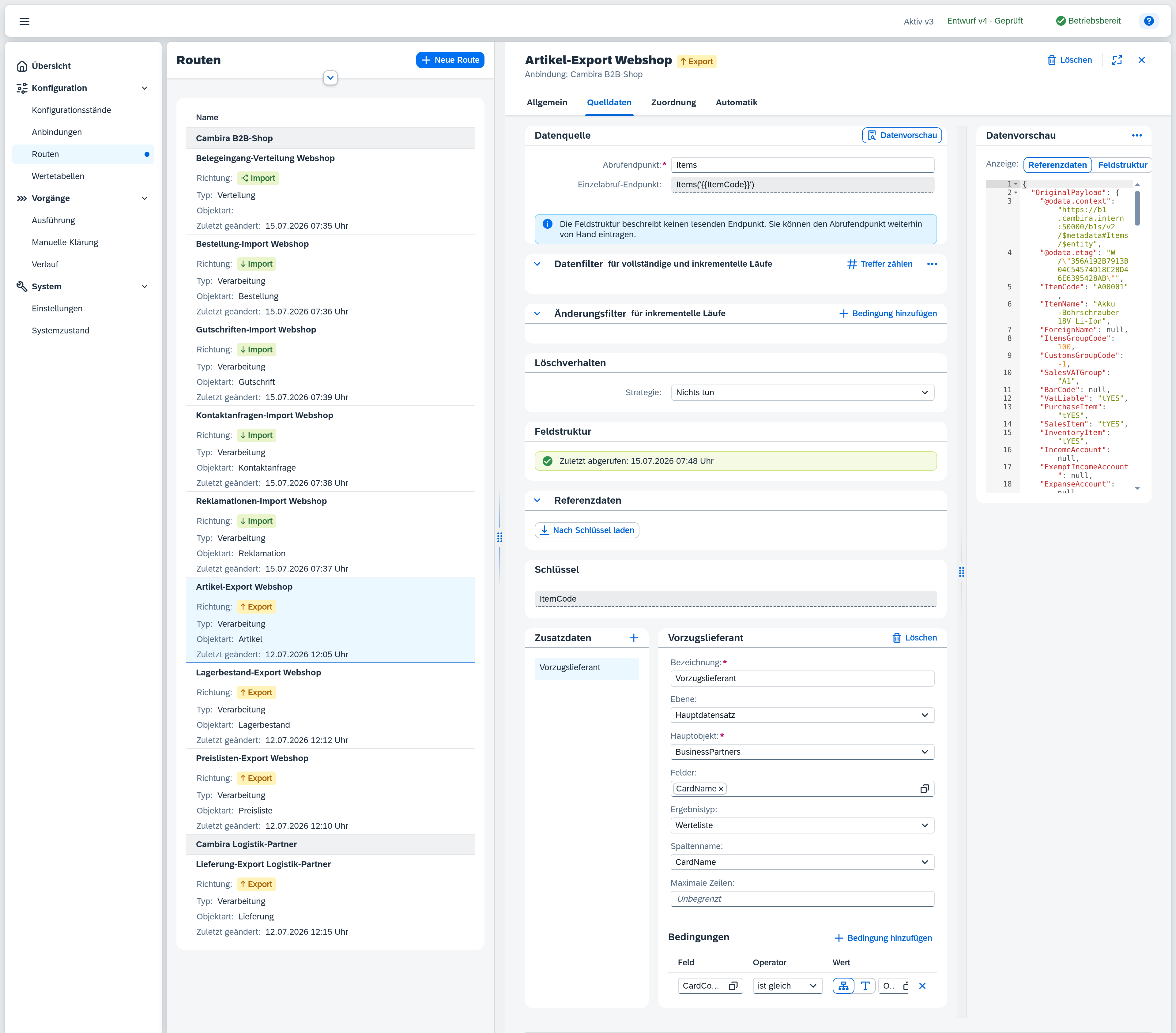This screenshot has width=1176, height=1033.
Task: Click the info icon in Feldstruktur message
Action: pos(547,224)
